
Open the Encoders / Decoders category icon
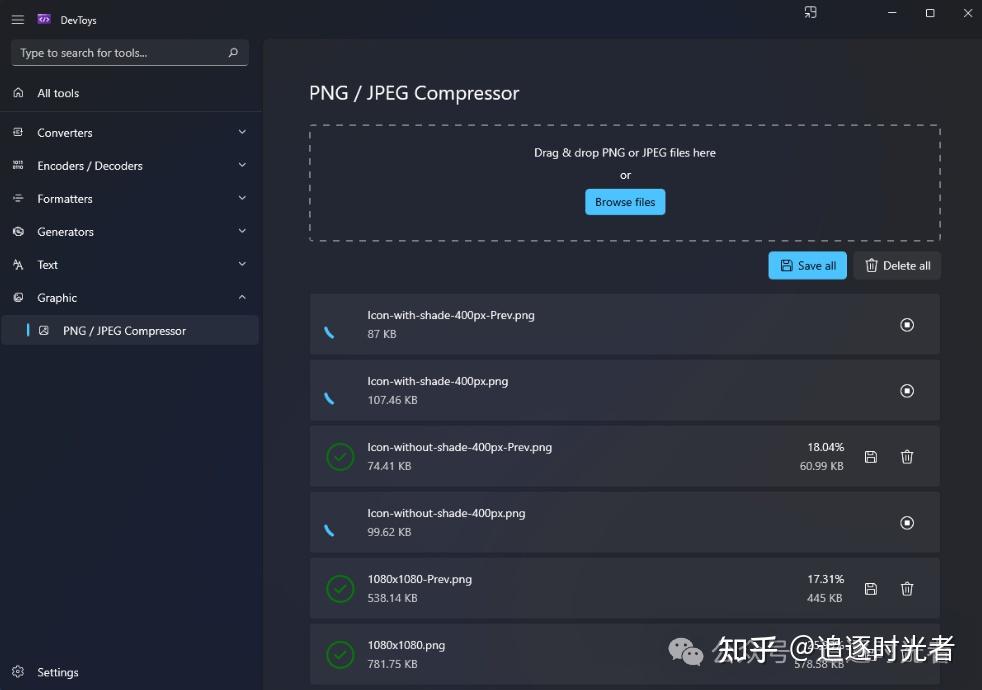(x=17, y=165)
